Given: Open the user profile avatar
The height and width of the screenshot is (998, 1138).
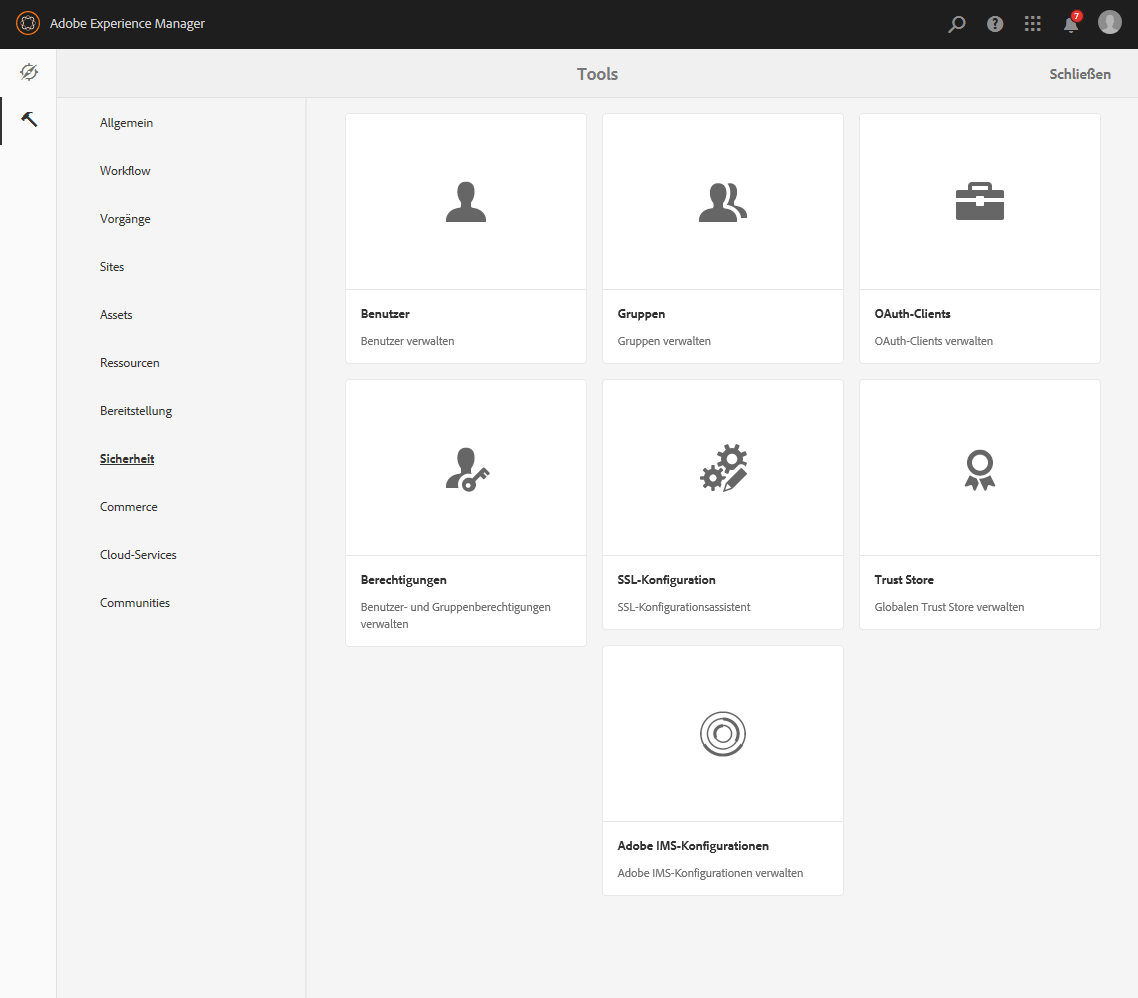Looking at the screenshot, I should [1110, 23].
